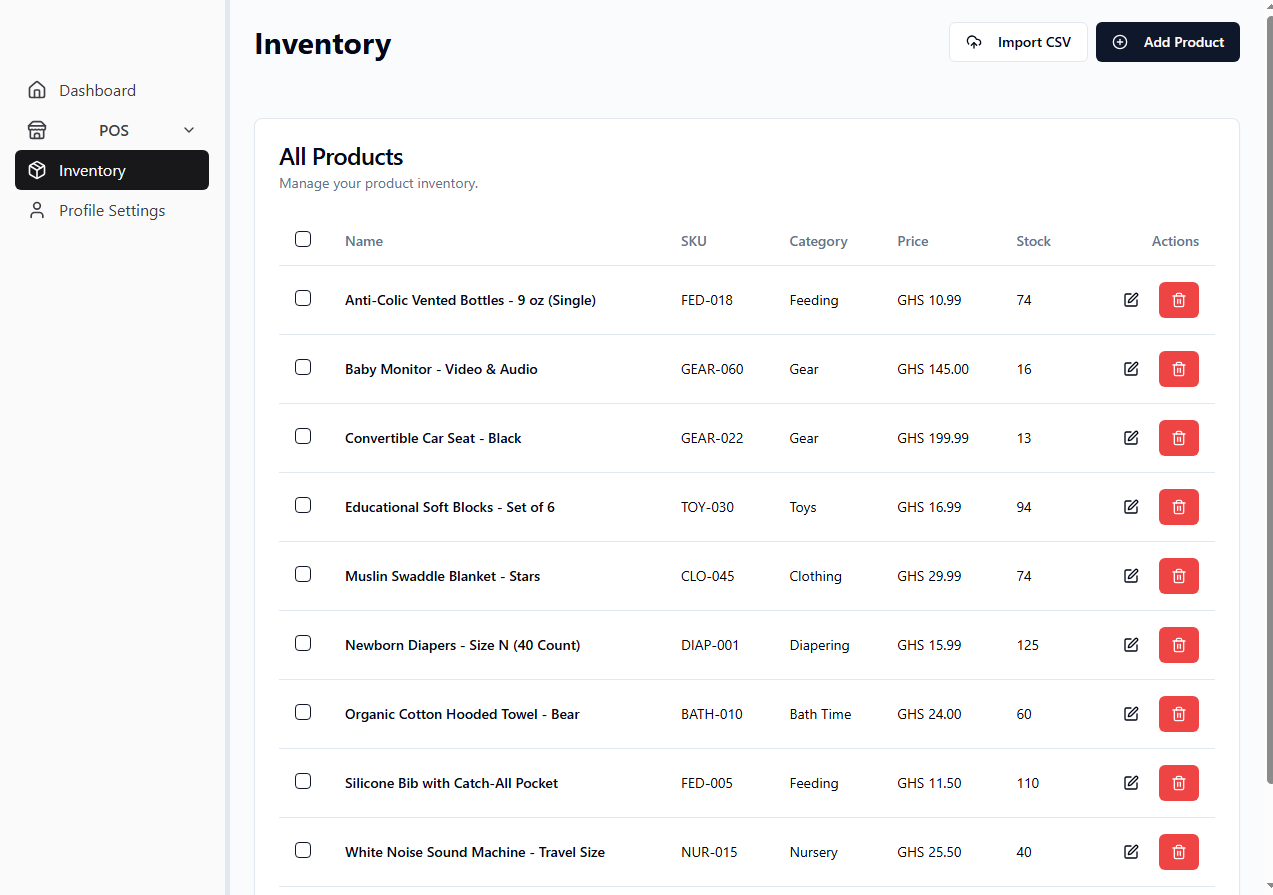
Task: Click the home icon beside Dashboard
Action: [x=37, y=89]
